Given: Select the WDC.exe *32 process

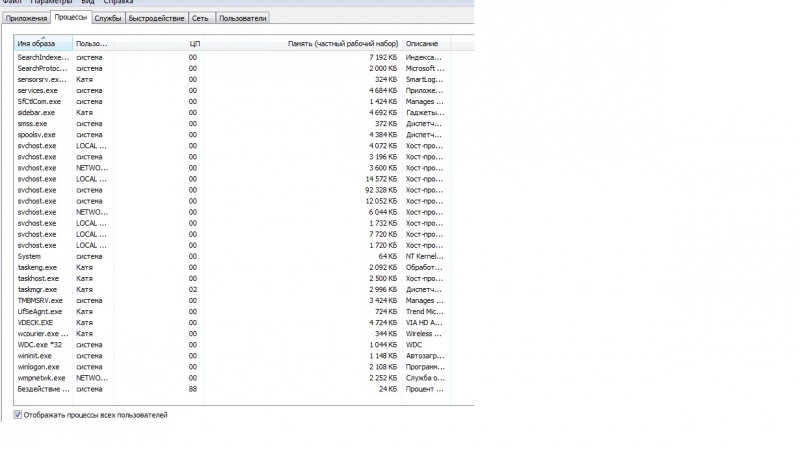Looking at the screenshot, I should pos(232,345).
